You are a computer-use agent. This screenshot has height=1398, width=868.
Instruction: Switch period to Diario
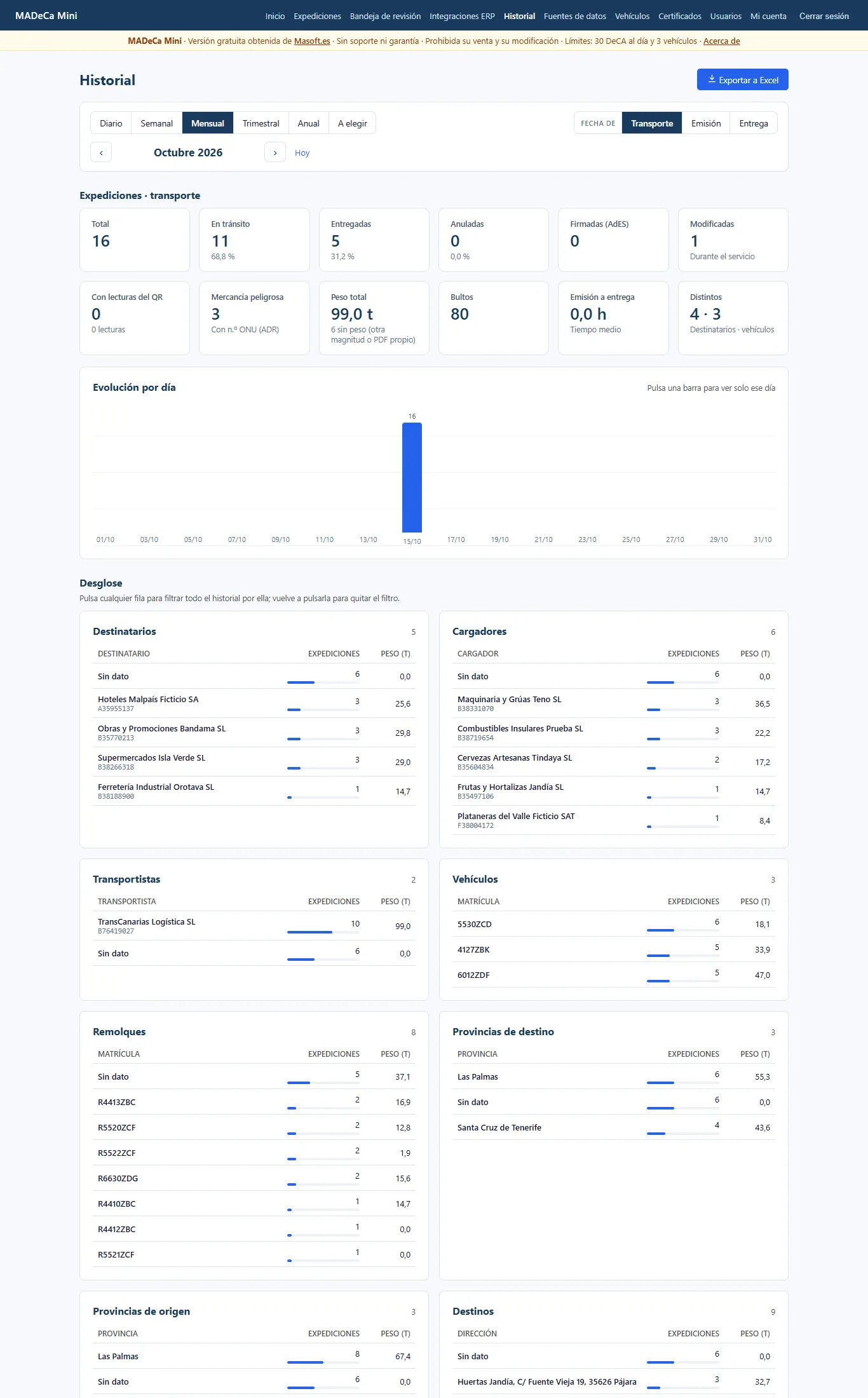point(111,123)
